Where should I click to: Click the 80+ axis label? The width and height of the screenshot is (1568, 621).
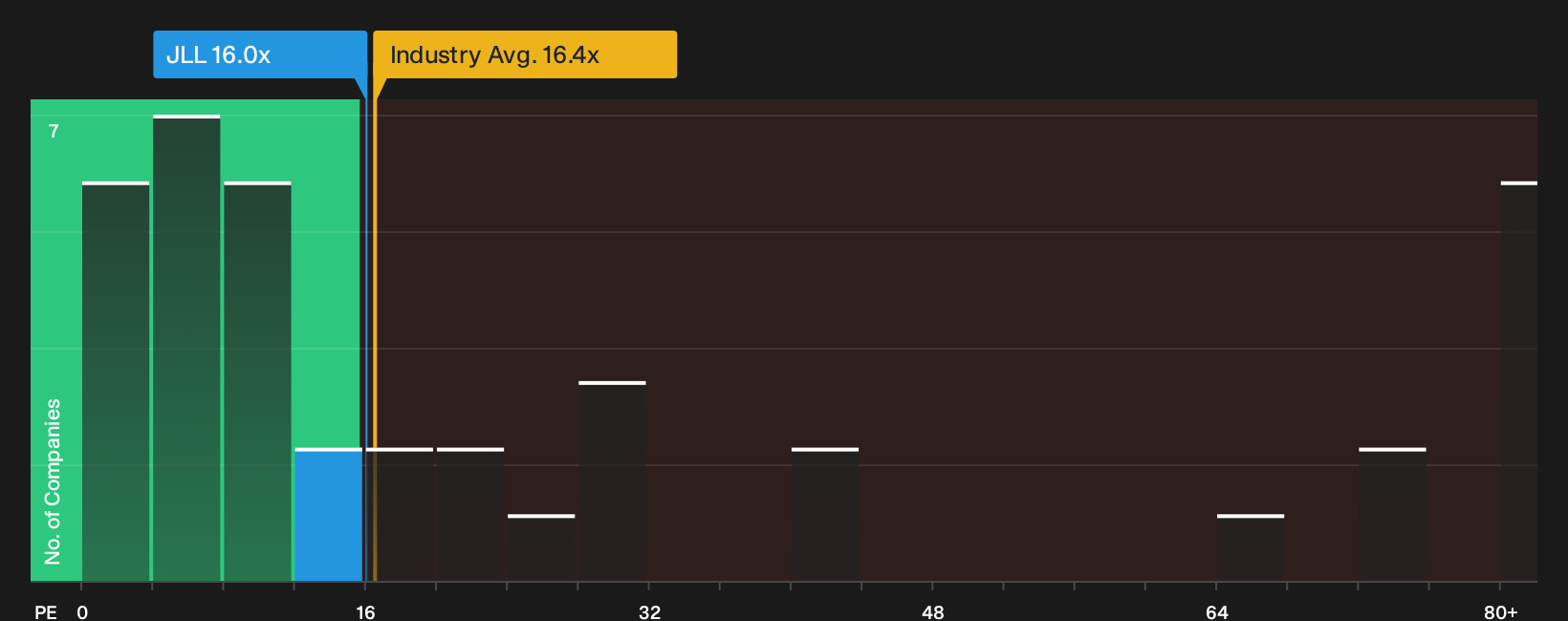click(1501, 611)
